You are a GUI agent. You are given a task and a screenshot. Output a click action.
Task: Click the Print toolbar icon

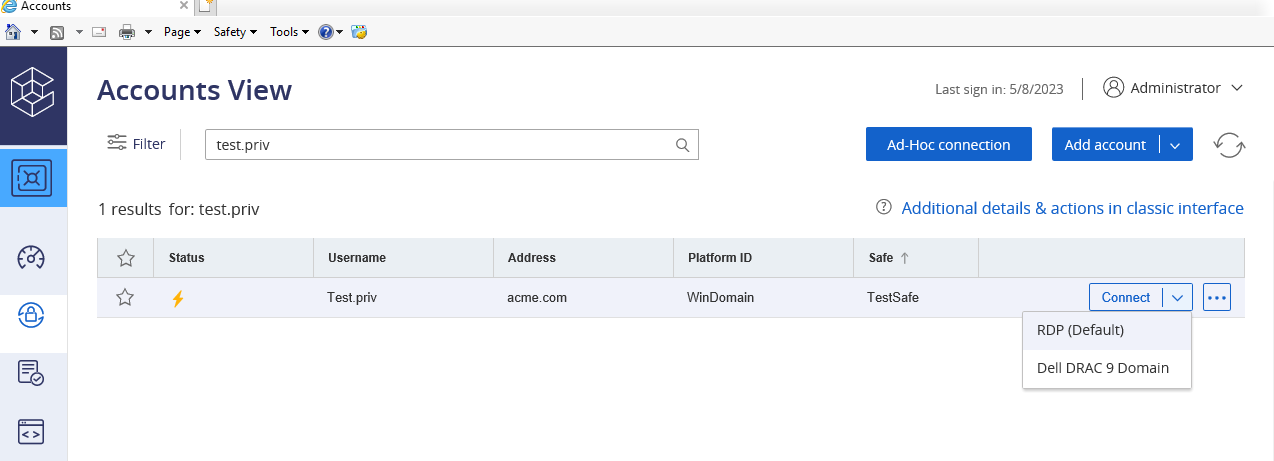(127, 32)
